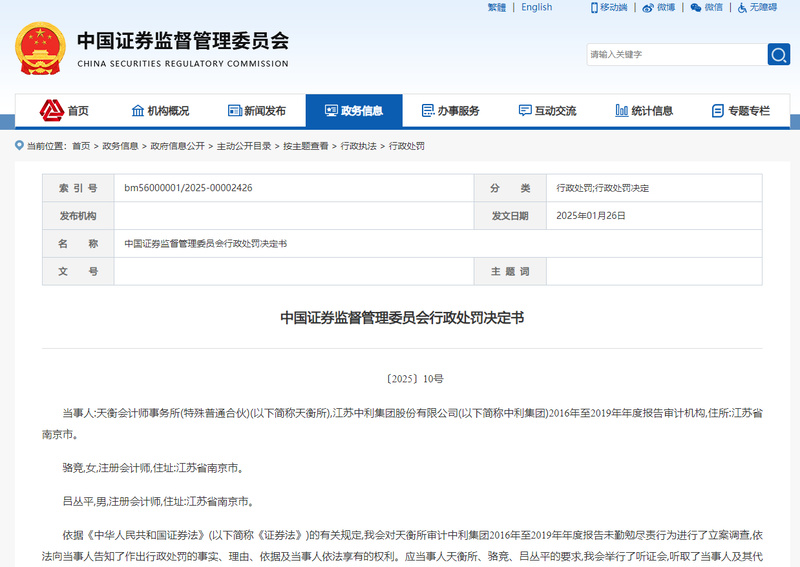The width and height of the screenshot is (800, 567).
Task: Click the red CSRC logo beside 首页
Action: [x=52, y=110]
